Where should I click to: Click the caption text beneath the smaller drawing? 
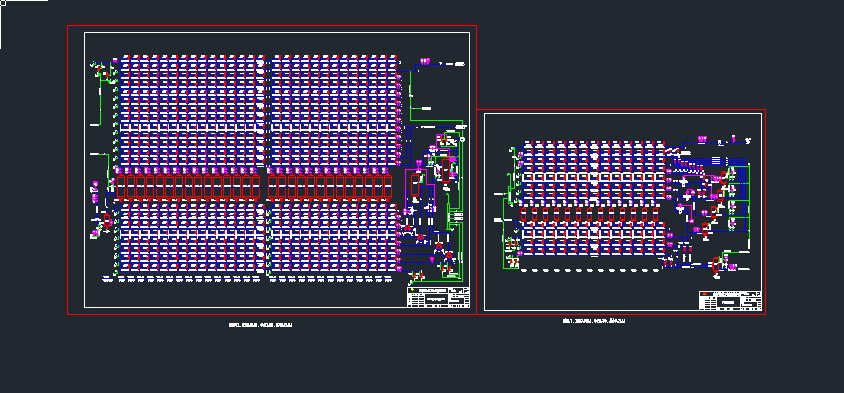click(594, 321)
